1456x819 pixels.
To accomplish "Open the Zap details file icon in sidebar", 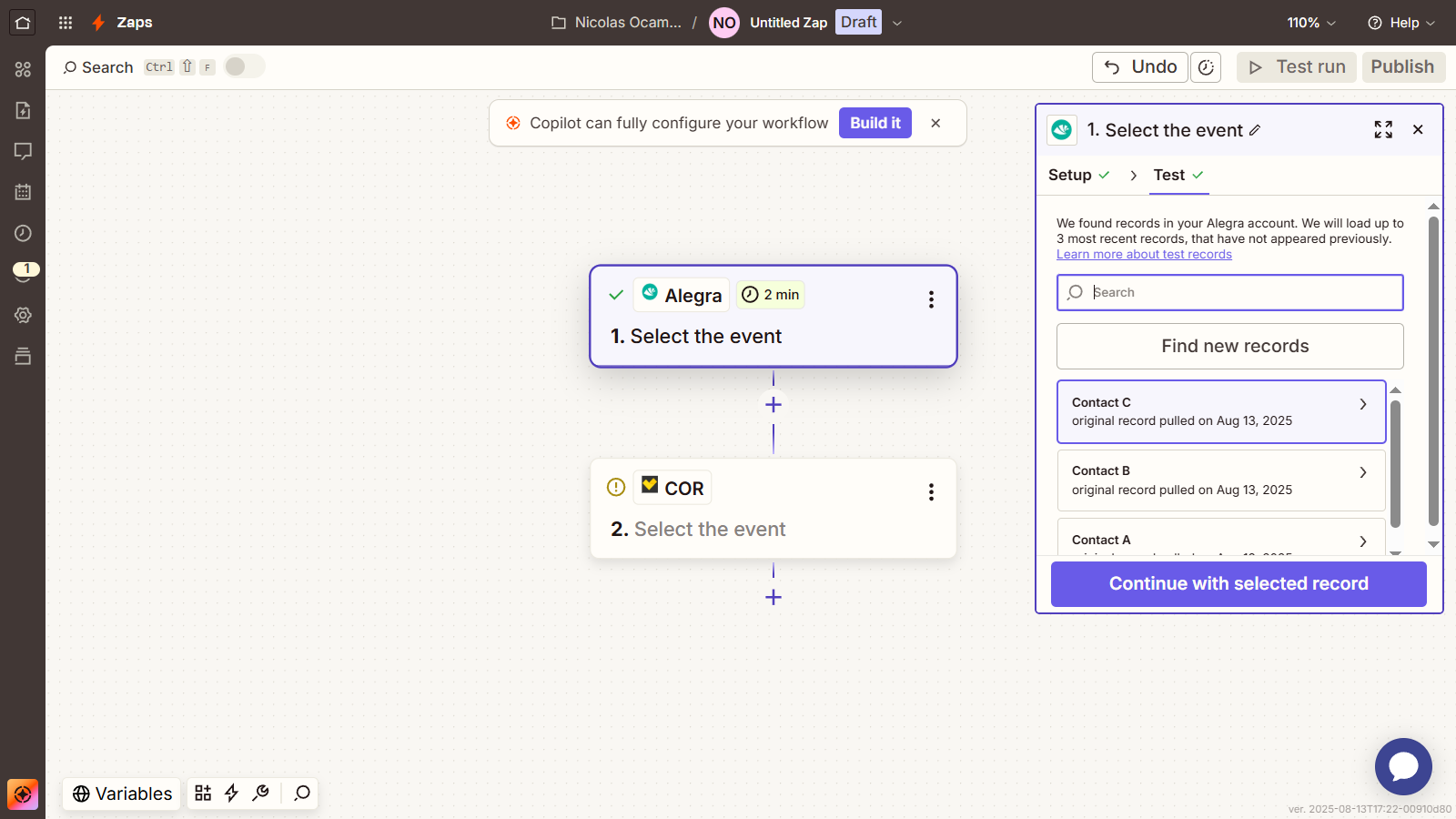I will click(x=23, y=110).
